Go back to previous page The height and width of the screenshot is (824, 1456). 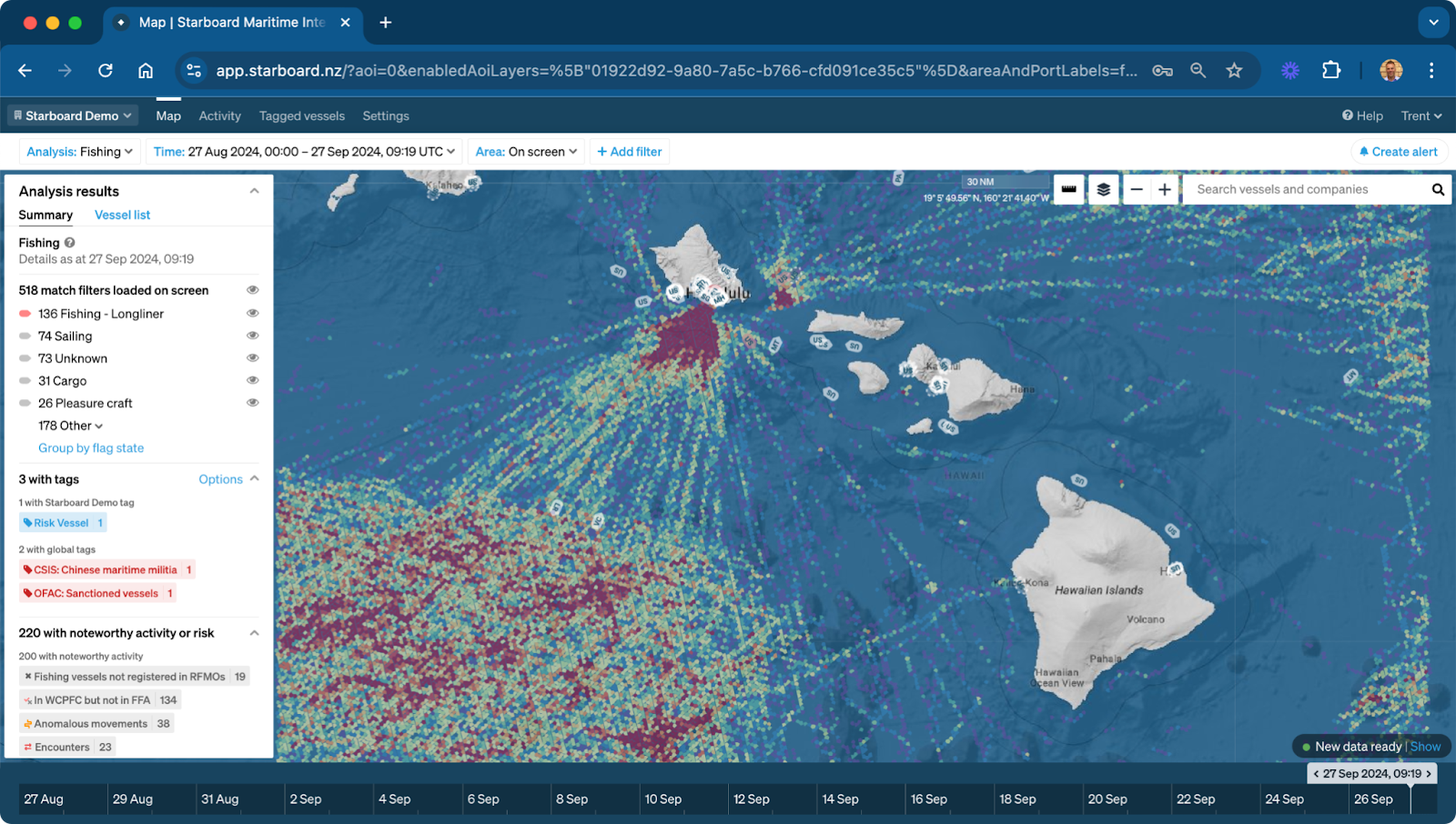click(x=25, y=70)
